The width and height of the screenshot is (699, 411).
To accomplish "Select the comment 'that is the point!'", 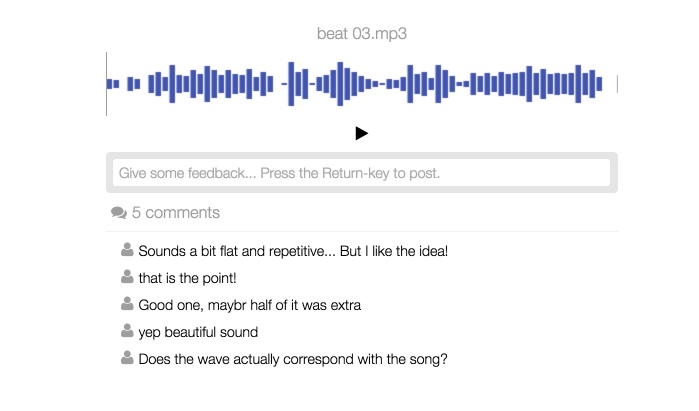I will point(187,277).
